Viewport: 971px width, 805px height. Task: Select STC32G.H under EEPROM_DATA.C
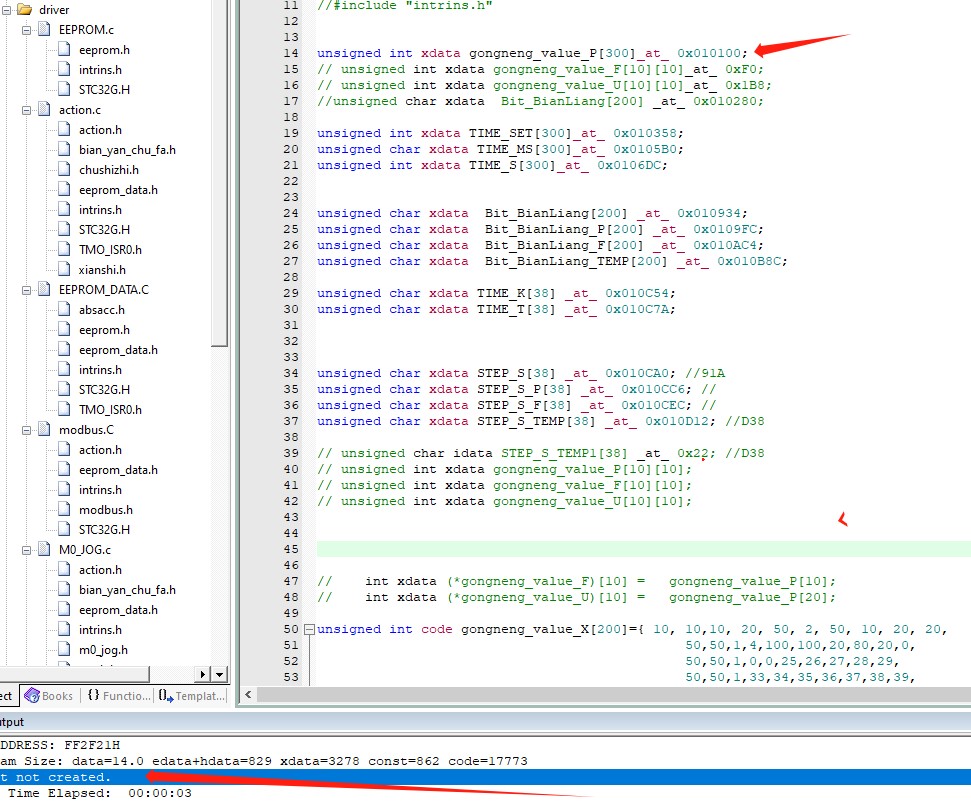pyautogui.click(x=104, y=389)
